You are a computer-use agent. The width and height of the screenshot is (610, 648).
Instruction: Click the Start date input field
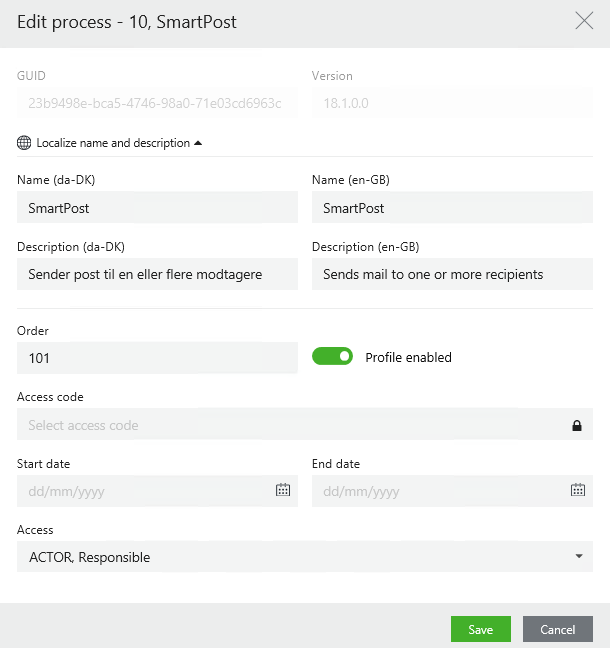pos(140,491)
